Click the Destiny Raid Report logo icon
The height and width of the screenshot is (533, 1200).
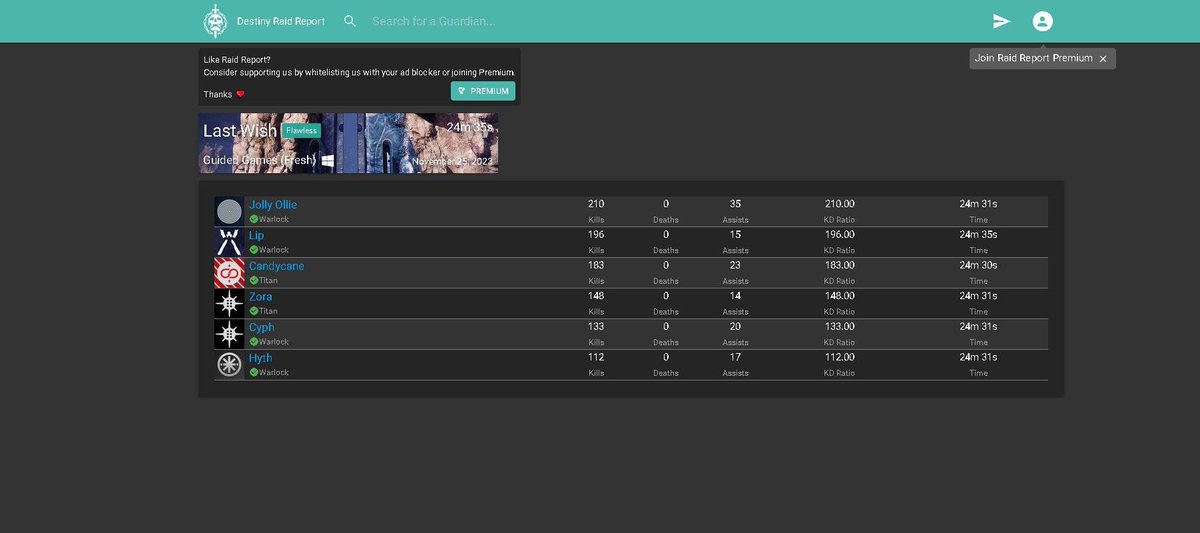[215, 21]
